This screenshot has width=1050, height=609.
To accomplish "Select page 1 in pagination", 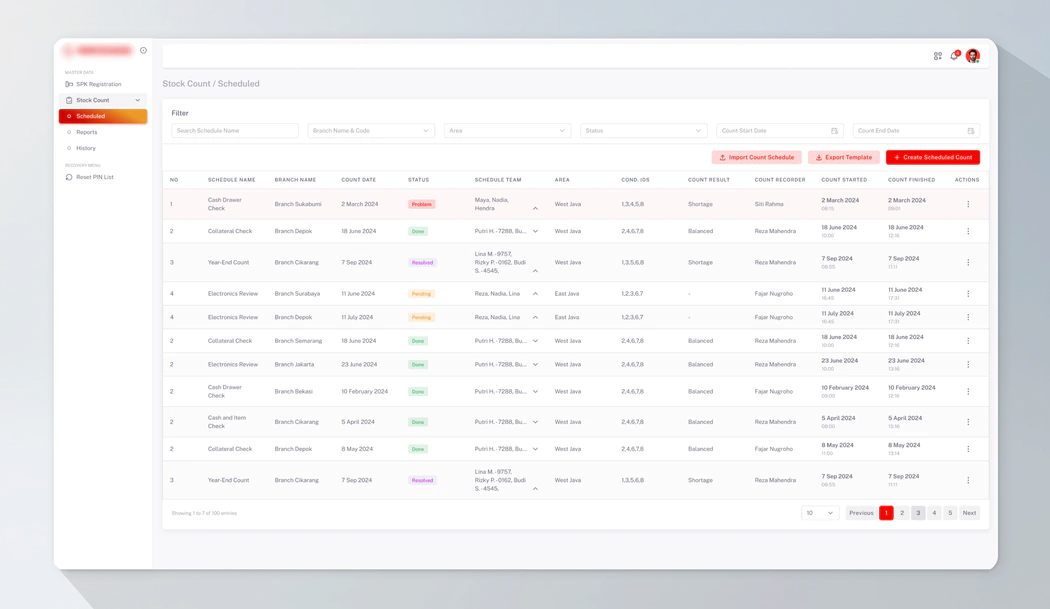I will (x=886, y=513).
